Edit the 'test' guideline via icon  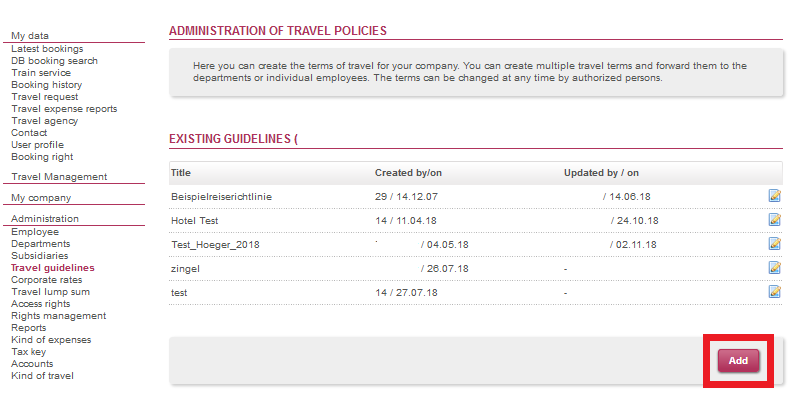774,292
